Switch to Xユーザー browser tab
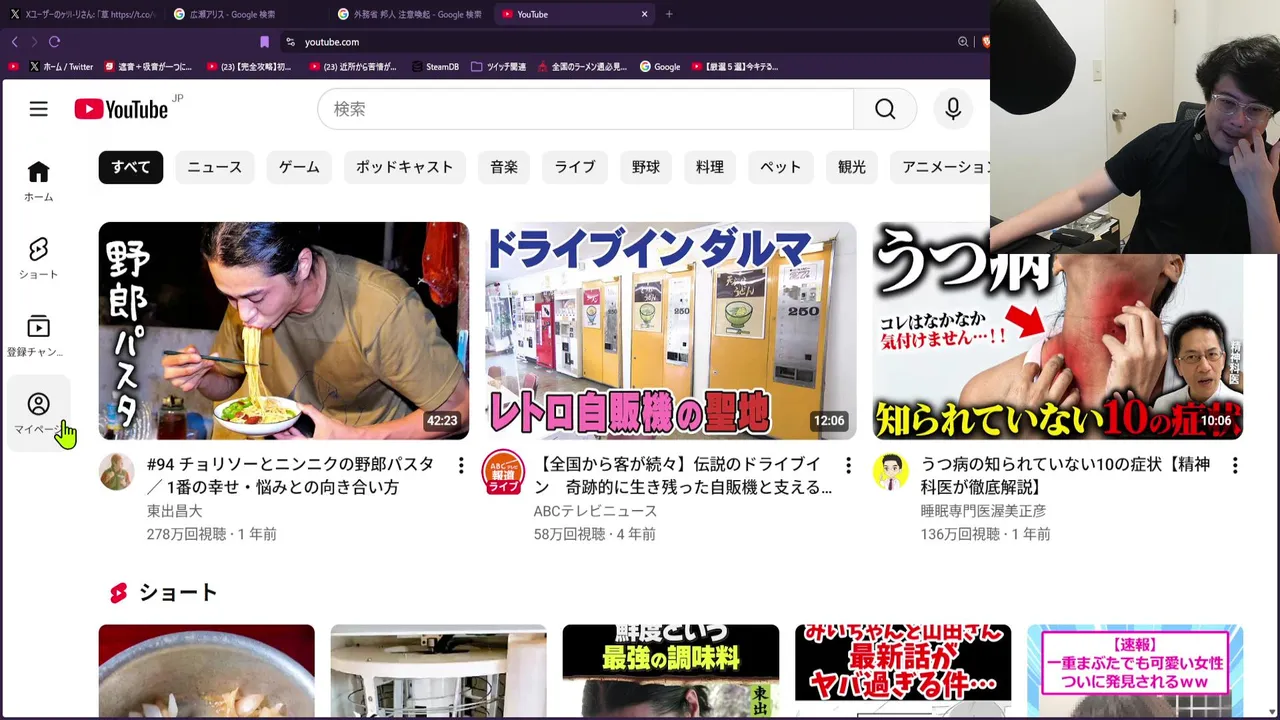Viewport: 1280px width, 720px height. (x=82, y=14)
